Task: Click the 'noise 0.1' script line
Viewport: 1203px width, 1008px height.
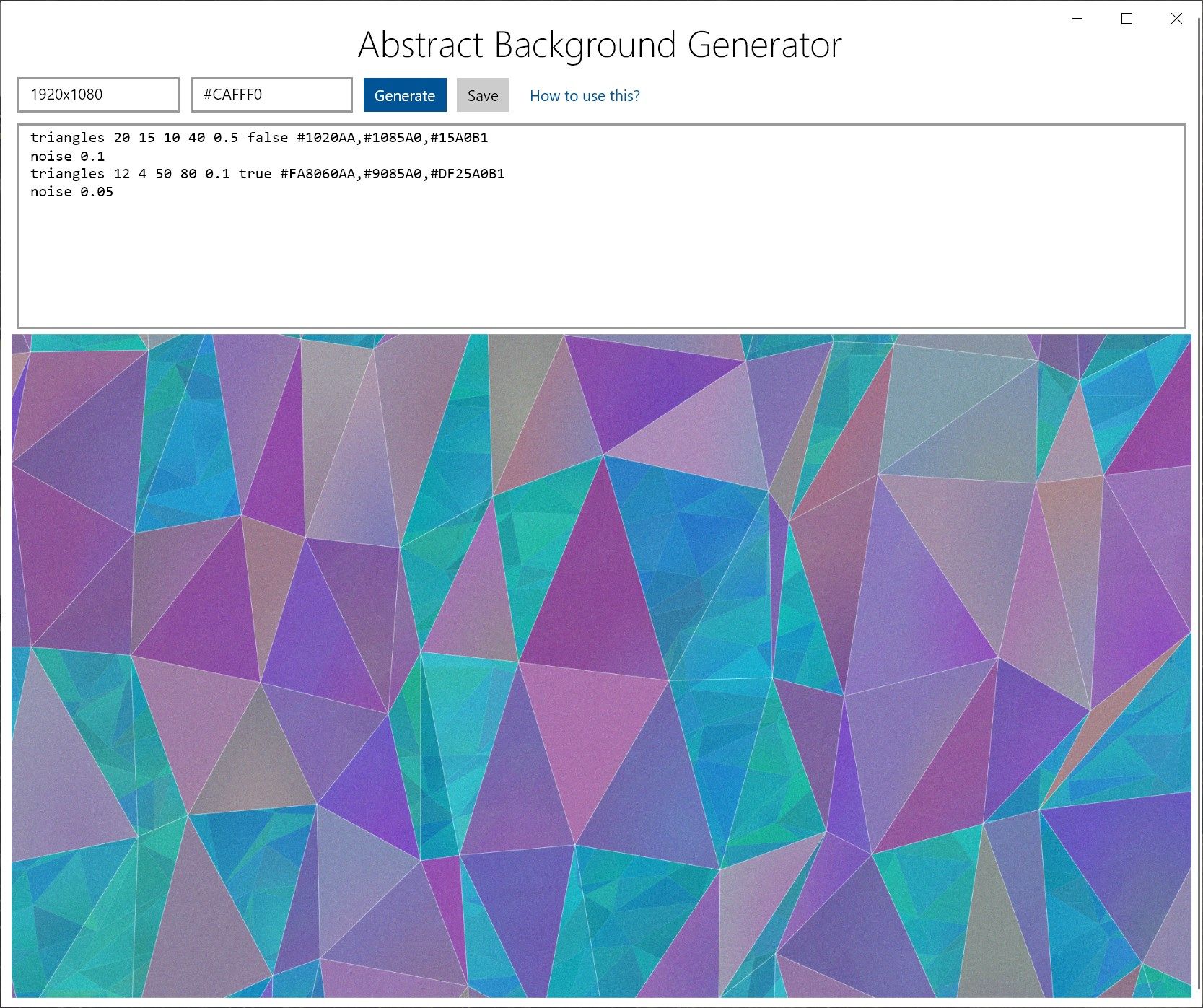Action: [x=68, y=156]
